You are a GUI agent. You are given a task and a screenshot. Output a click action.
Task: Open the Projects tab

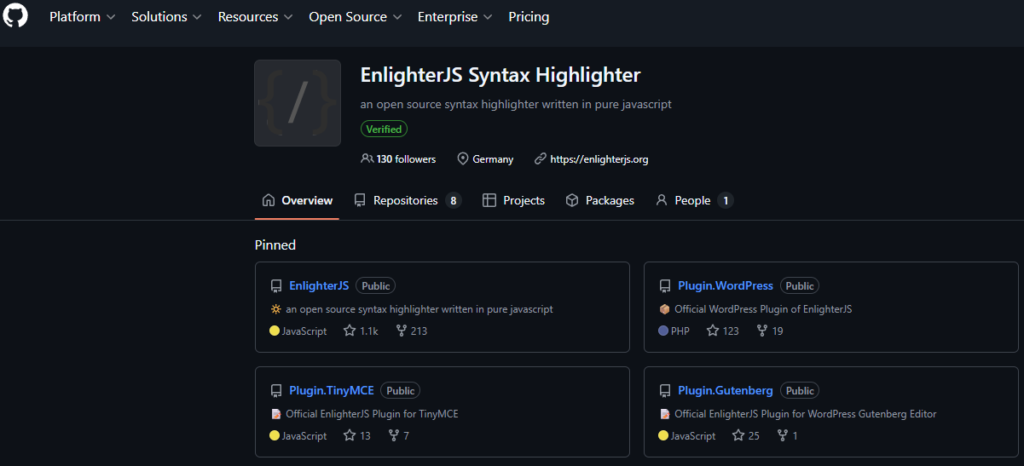(x=513, y=201)
